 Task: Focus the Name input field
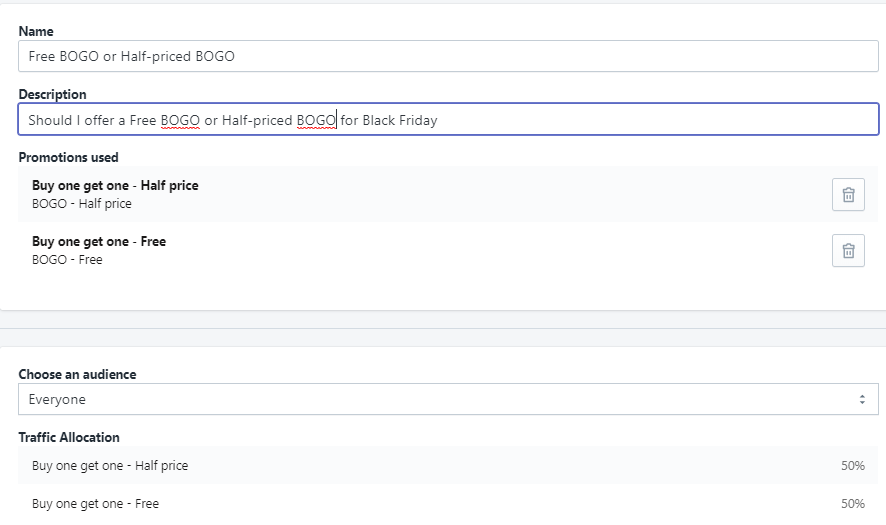(x=448, y=56)
